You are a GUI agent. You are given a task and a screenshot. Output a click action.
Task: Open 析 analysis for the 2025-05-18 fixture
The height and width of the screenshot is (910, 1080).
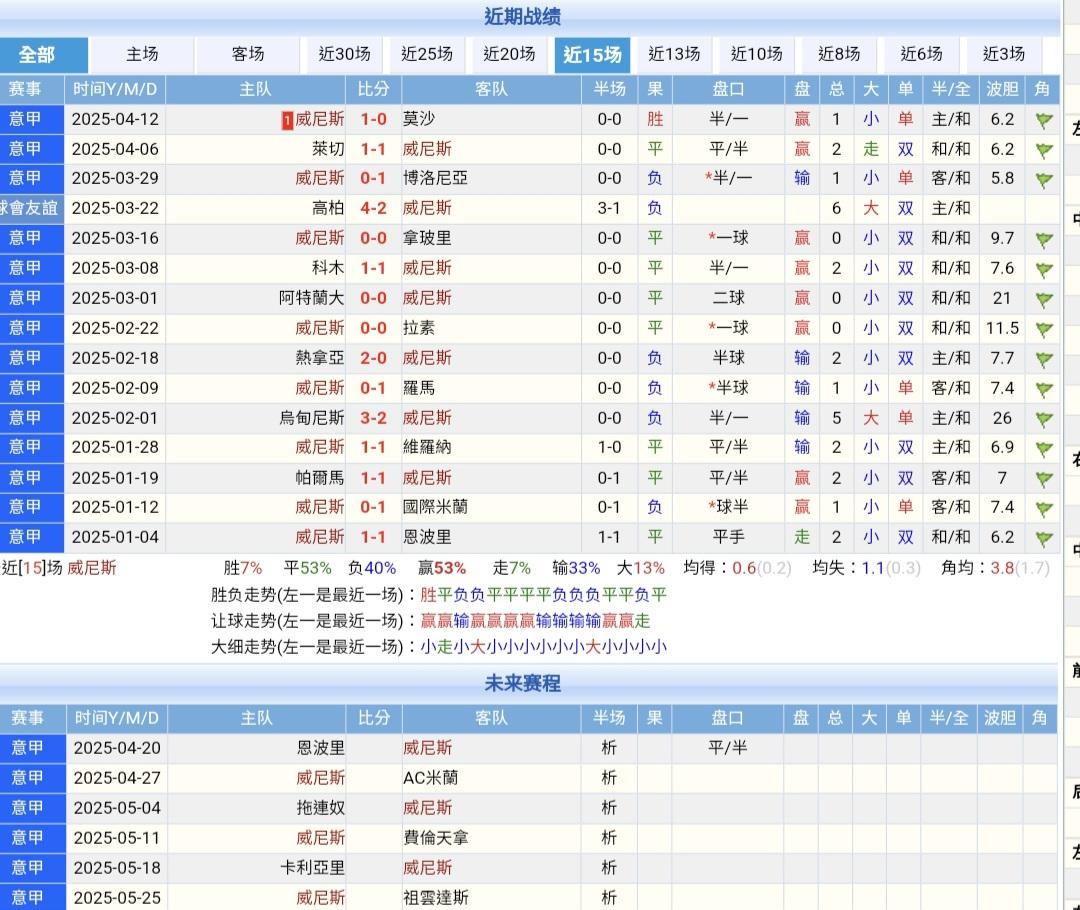[609, 867]
